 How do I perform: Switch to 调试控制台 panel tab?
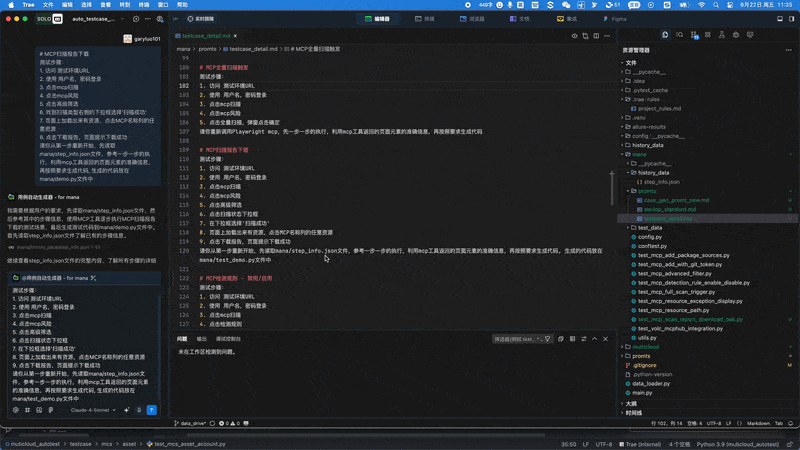pyautogui.click(x=228, y=339)
